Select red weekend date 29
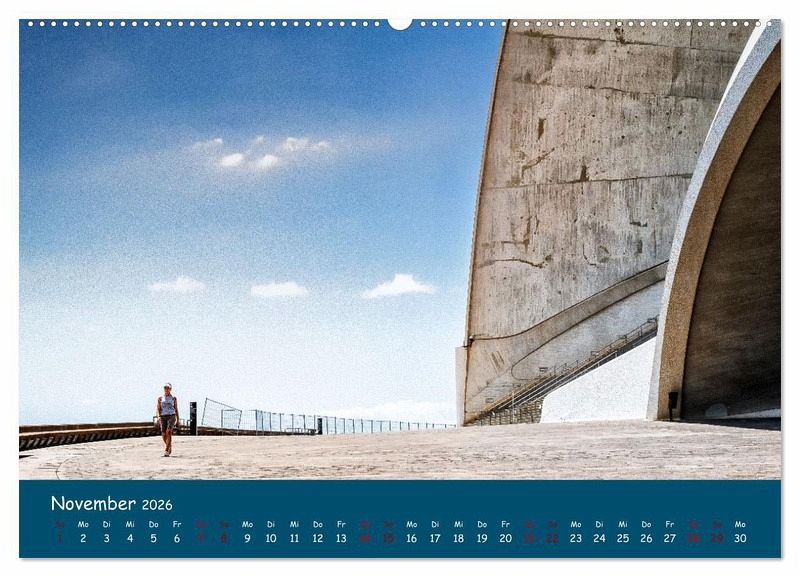Image resolution: width=800 pixels, height=577 pixels. 717,538
